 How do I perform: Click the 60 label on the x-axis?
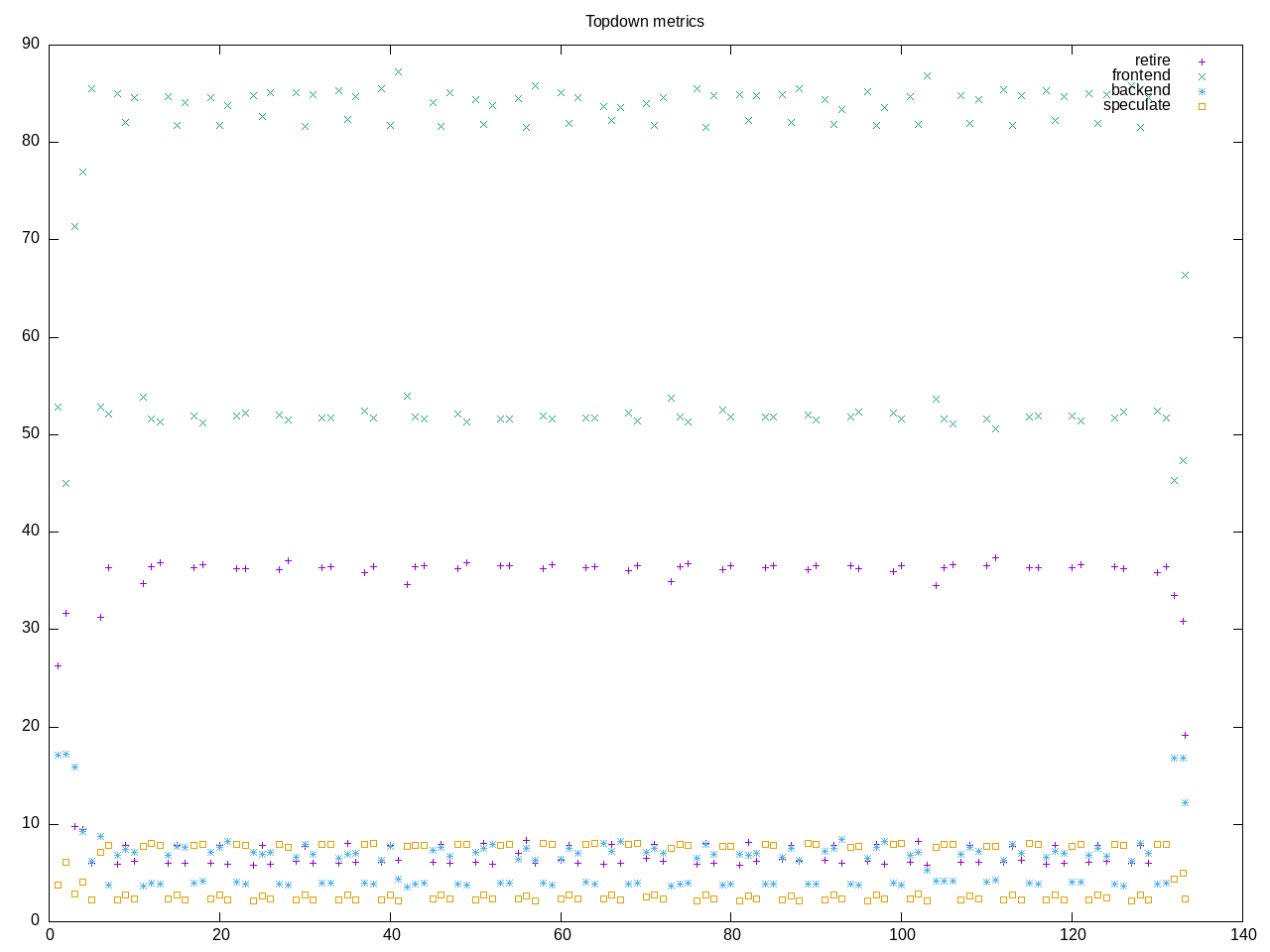pyautogui.click(x=561, y=935)
